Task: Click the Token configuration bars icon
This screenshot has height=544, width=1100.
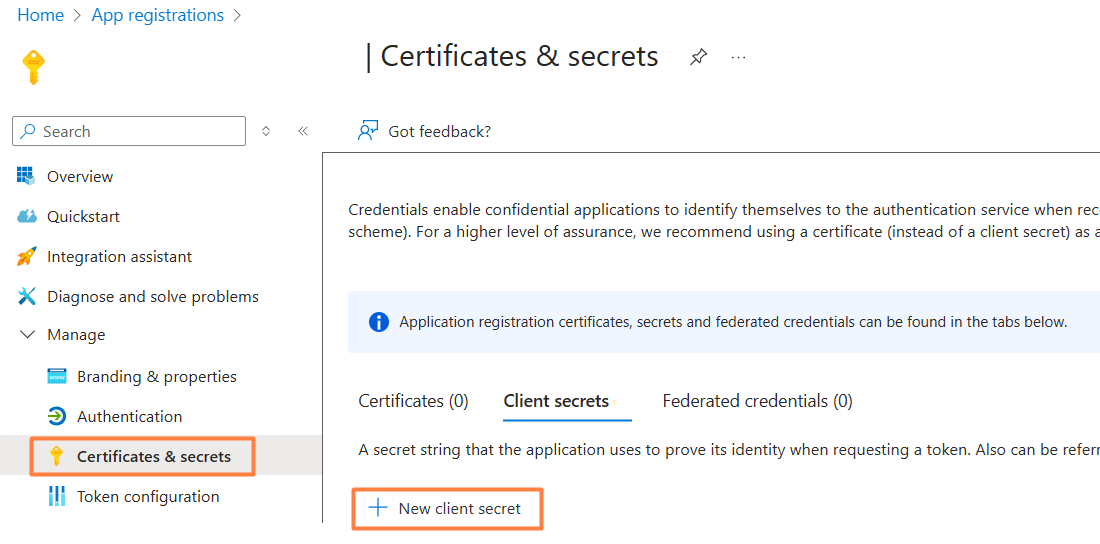Action: (x=57, y=496)
